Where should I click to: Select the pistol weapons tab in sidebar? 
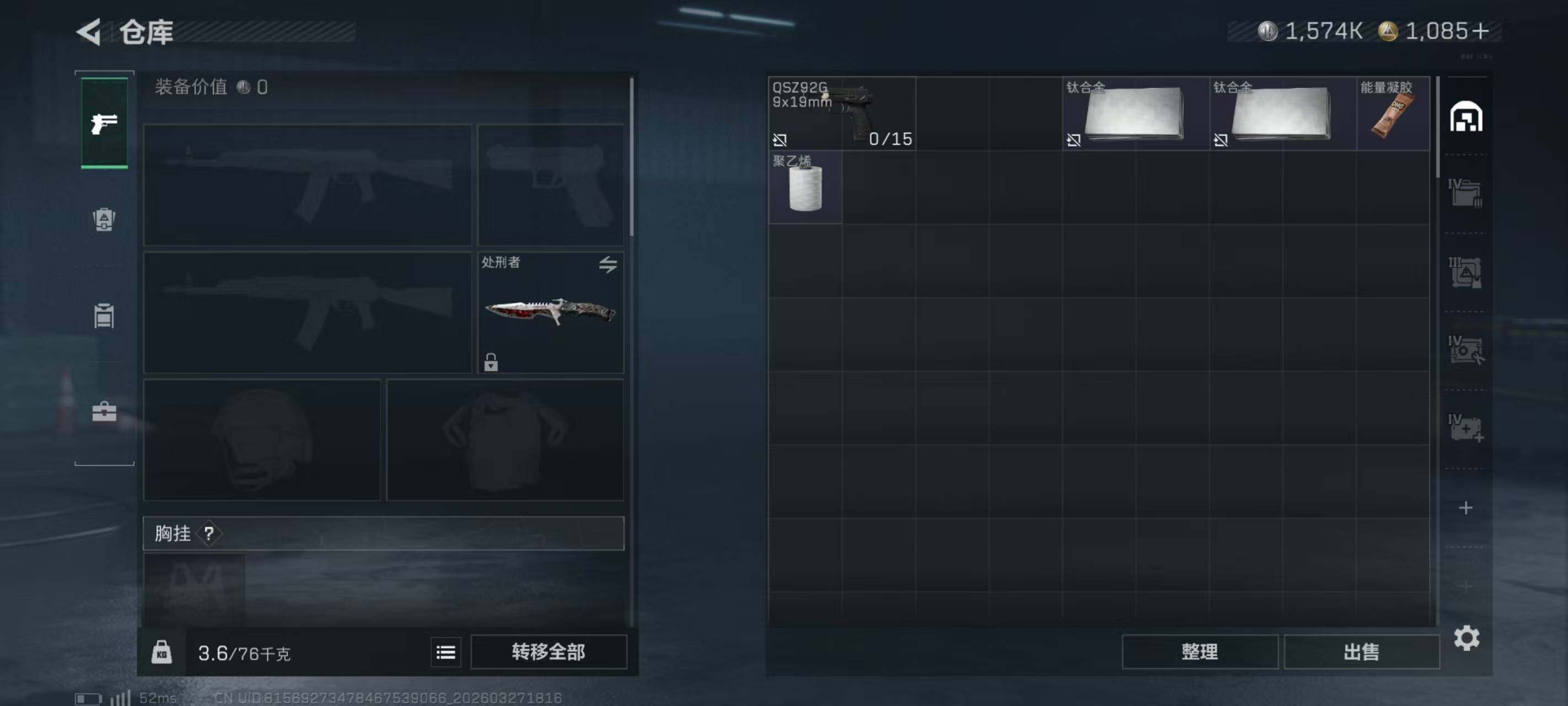click(x=104, y=123)
